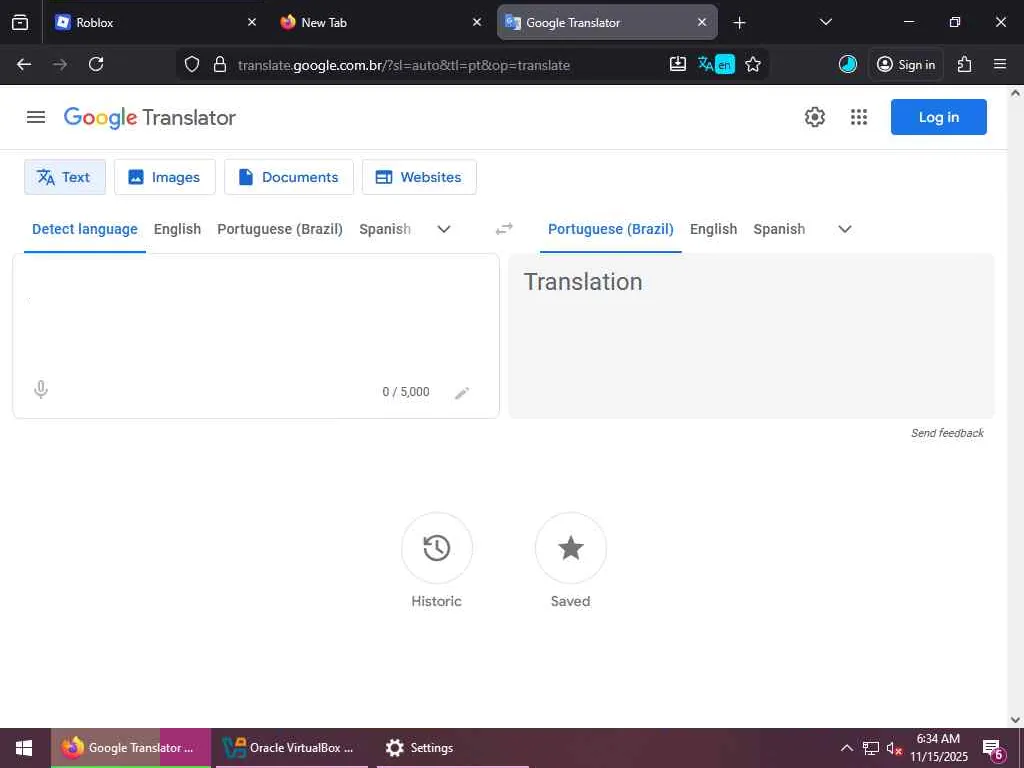This screenshot has height=768, width=1024.
Task: Open Firefox page translation icon
Action: [716, 64]
